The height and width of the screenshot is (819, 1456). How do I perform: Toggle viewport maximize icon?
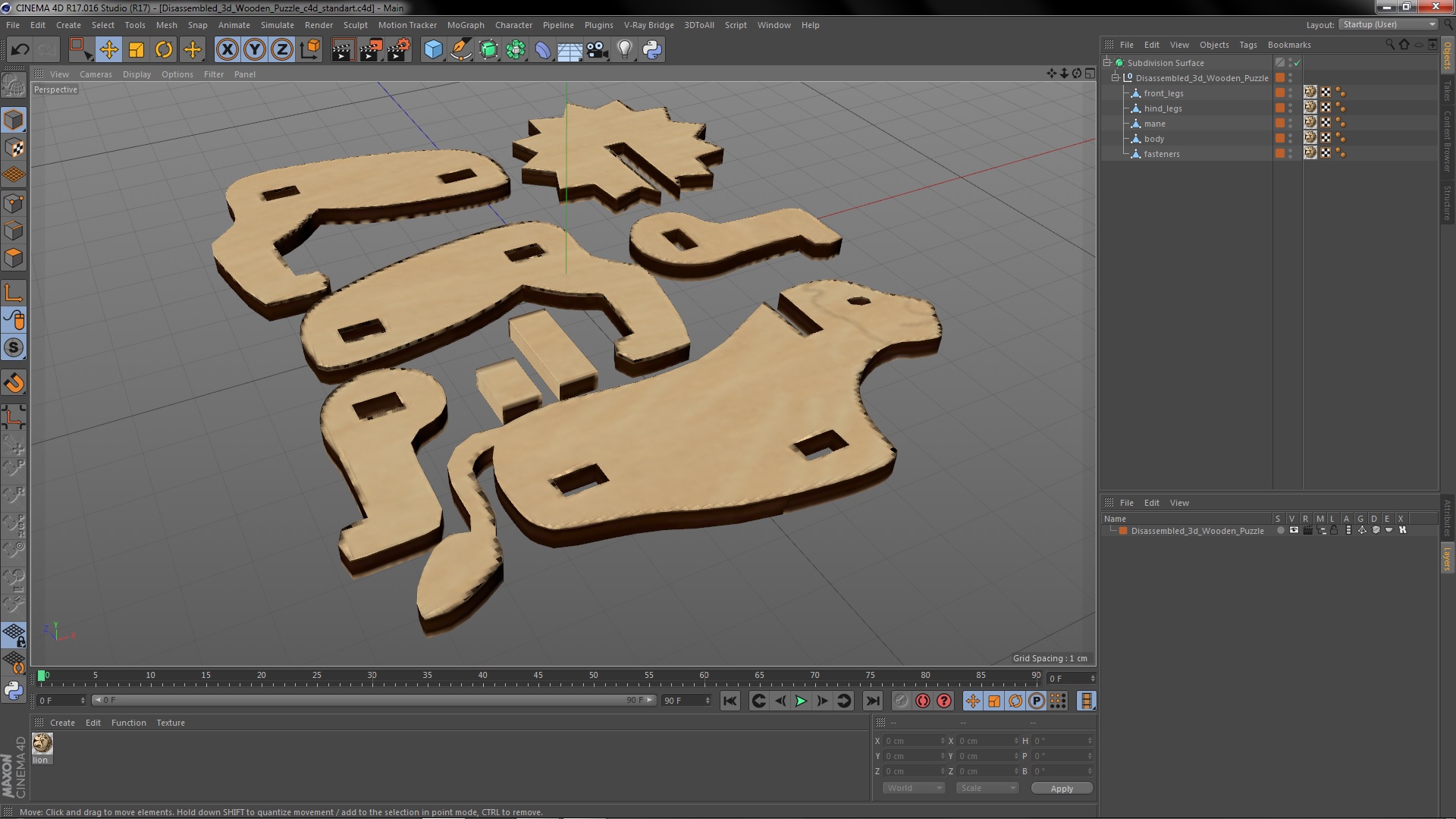1090,74
